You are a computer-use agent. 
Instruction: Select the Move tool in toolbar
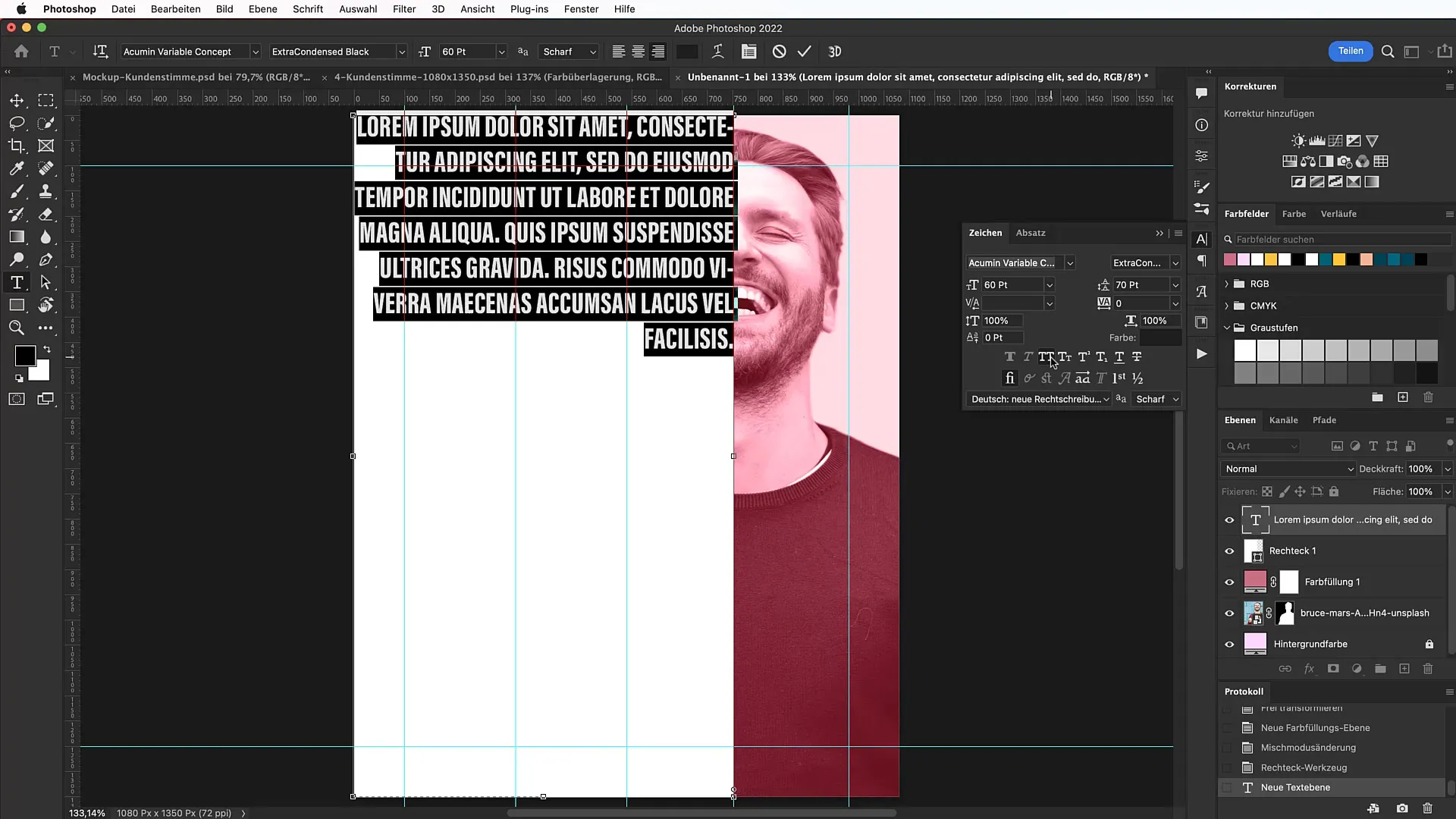[x=16, y=100]
